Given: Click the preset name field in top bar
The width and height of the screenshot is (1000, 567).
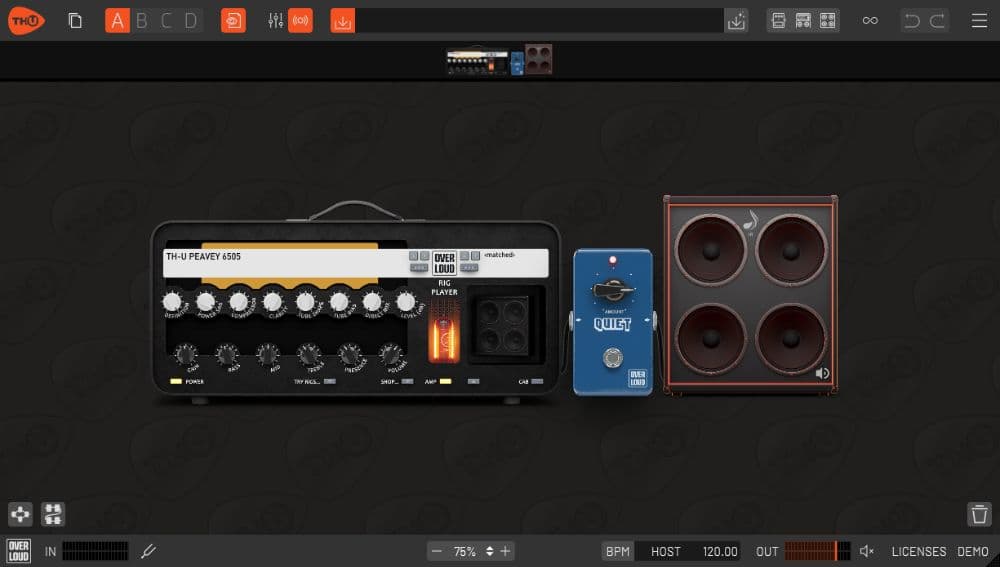Looking at the screenshot, I should click(x=540, y=20).
